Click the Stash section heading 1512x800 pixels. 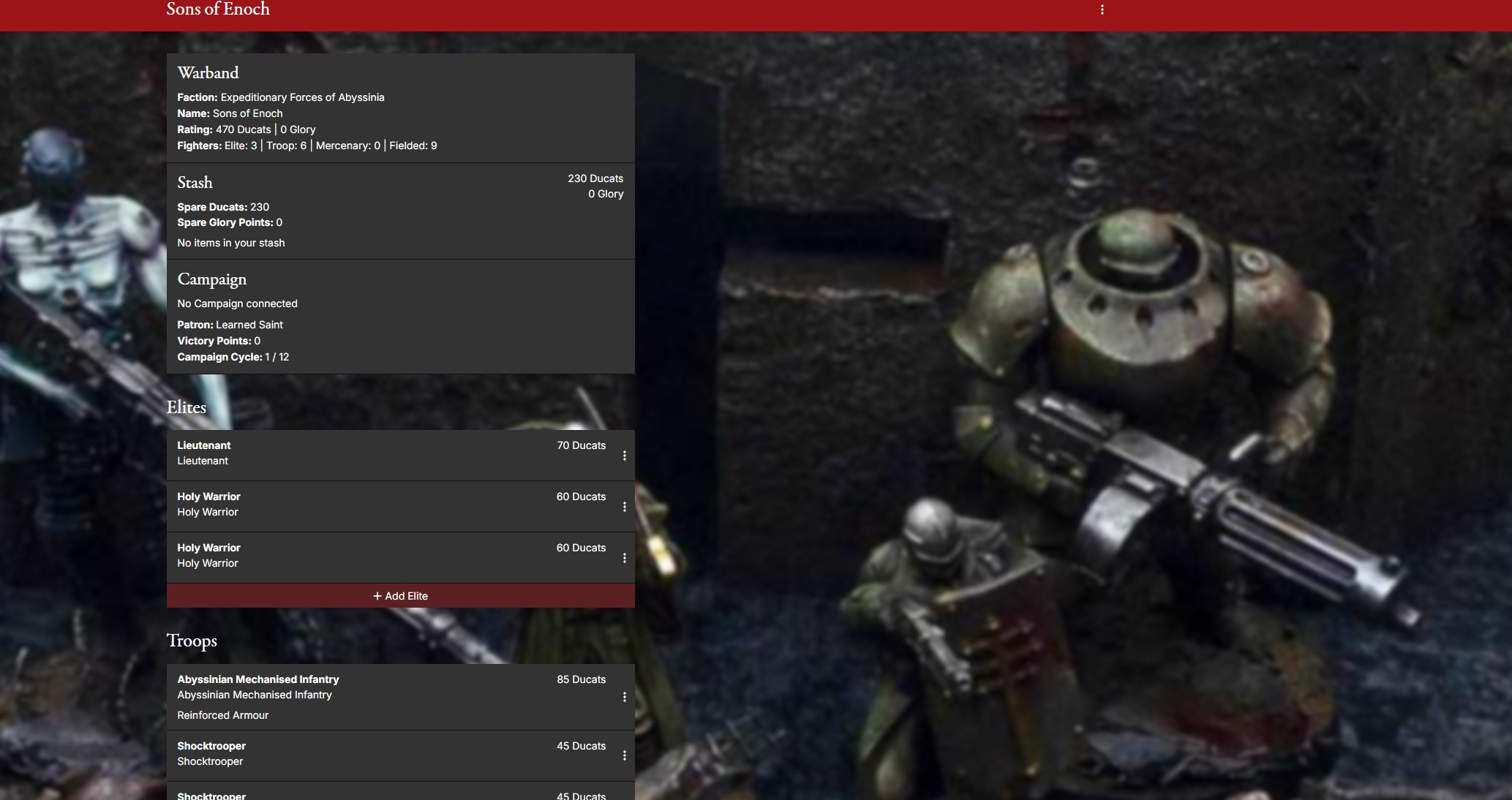click(x=195, y=182)
